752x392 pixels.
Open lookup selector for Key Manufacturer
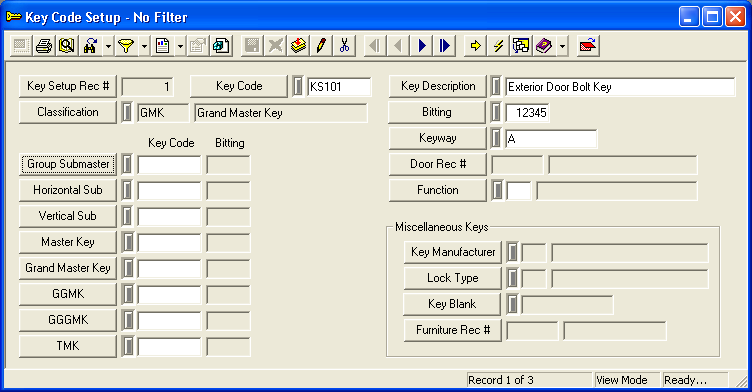point(513,252)
